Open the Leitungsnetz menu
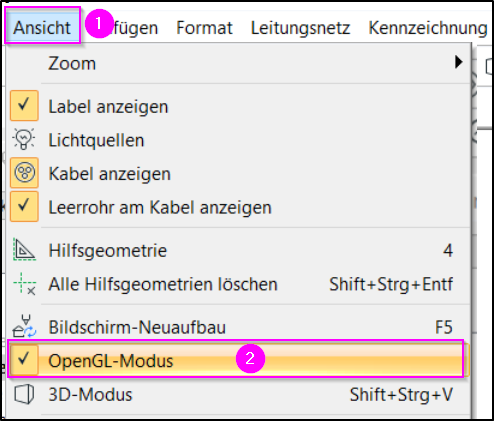 tap(300, 28)
